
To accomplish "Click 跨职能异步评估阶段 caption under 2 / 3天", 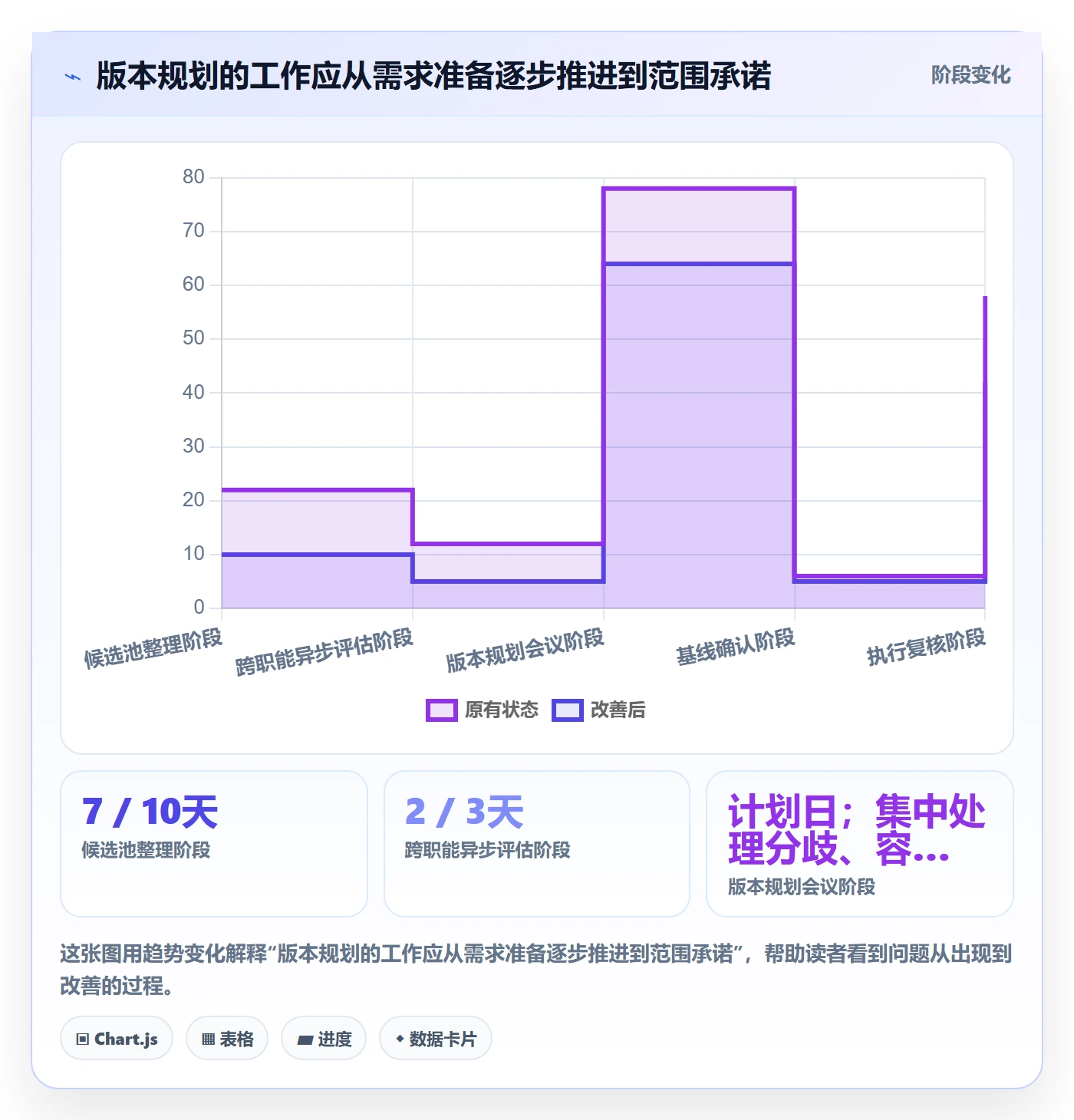I will (x=488, y=850).
